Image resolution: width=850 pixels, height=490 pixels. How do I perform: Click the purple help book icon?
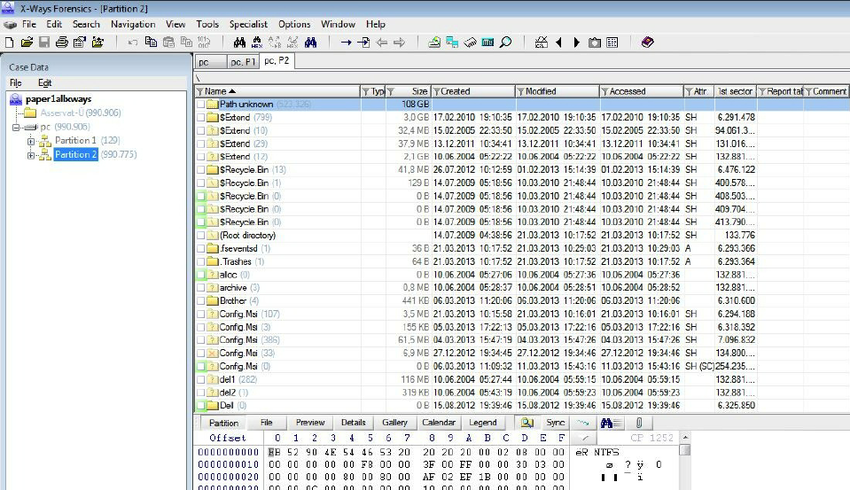pyautogui.click(x=647, y=42)
